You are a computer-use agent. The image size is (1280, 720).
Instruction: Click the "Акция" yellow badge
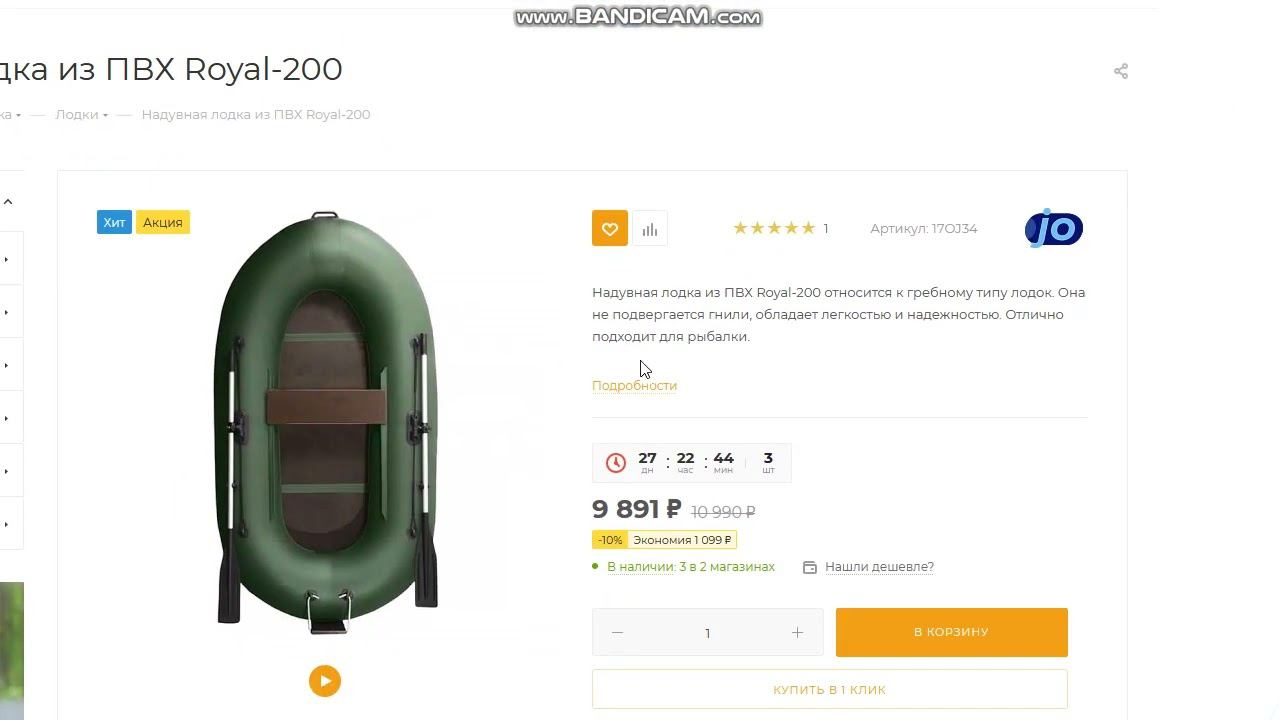(x=162, y=222)
